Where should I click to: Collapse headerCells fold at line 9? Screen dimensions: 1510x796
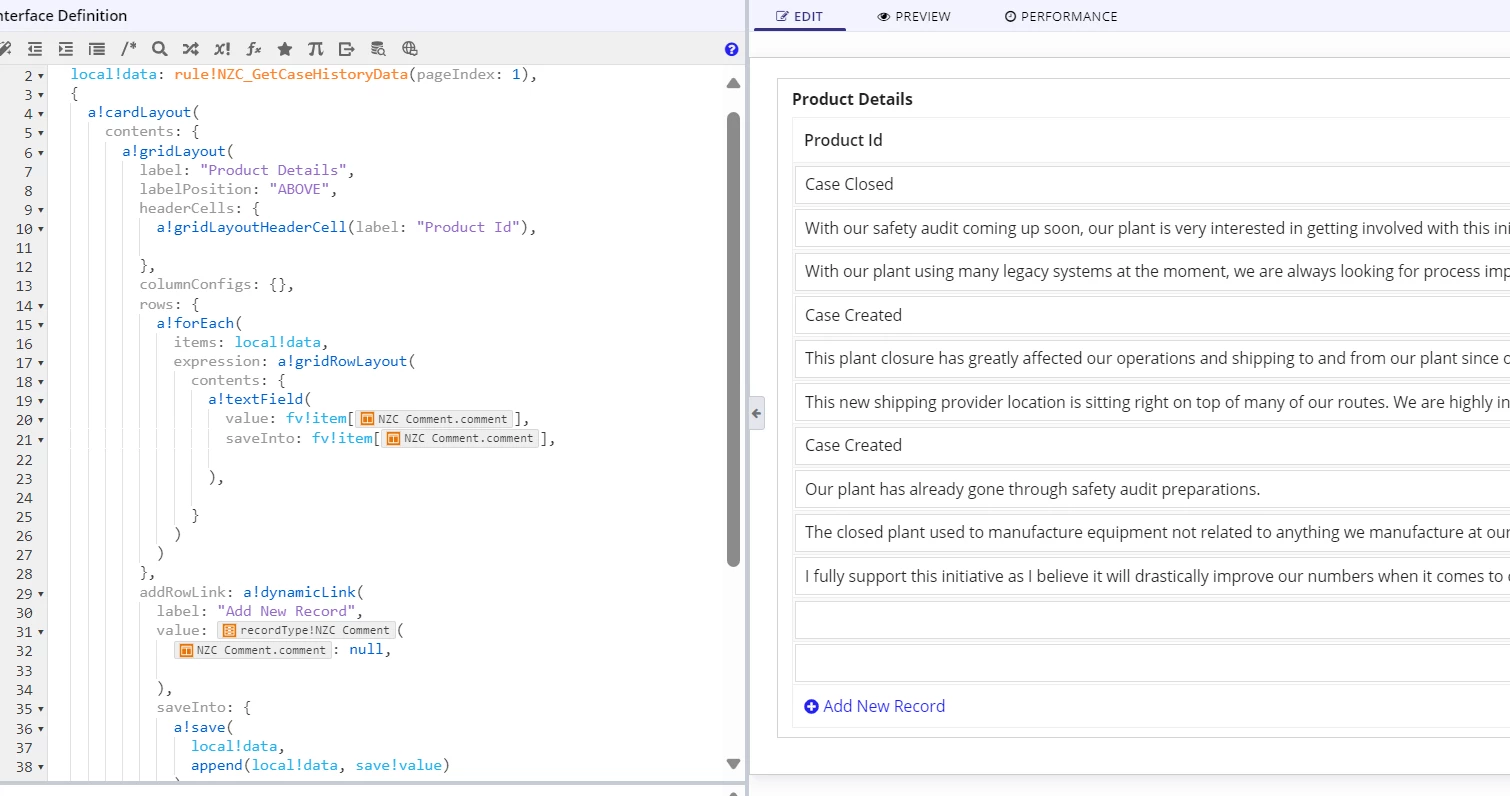[x=41, y=210]
